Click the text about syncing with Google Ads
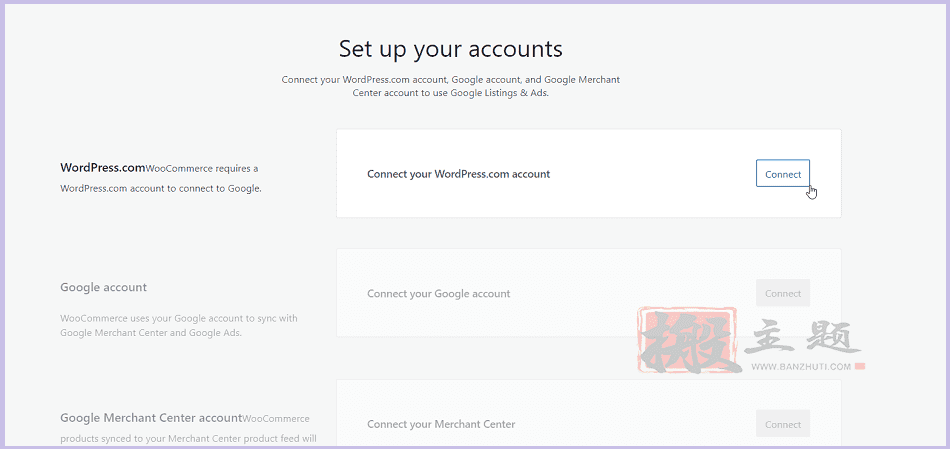 click(179, 325)
